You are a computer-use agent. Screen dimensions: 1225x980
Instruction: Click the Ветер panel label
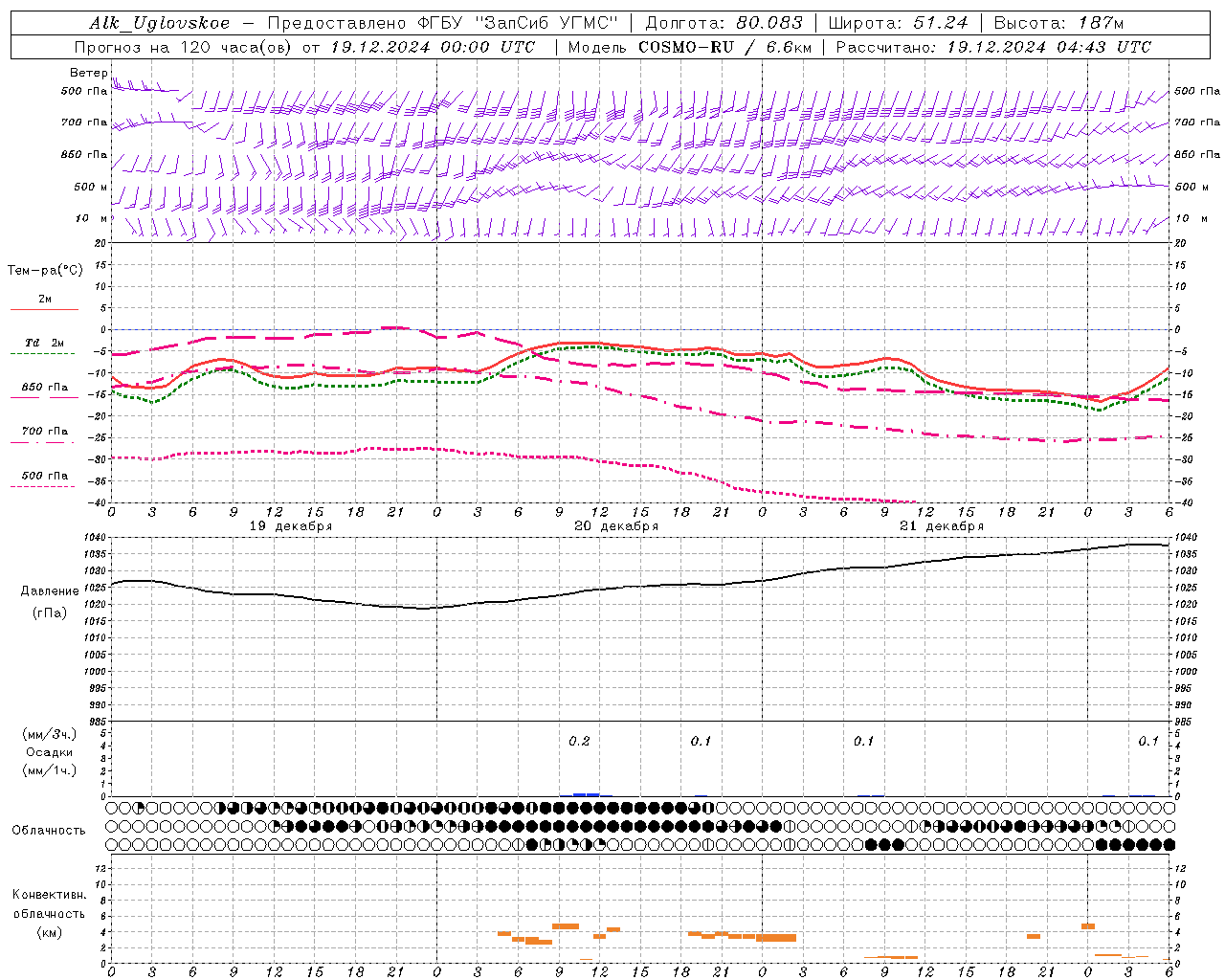point(89,73)
